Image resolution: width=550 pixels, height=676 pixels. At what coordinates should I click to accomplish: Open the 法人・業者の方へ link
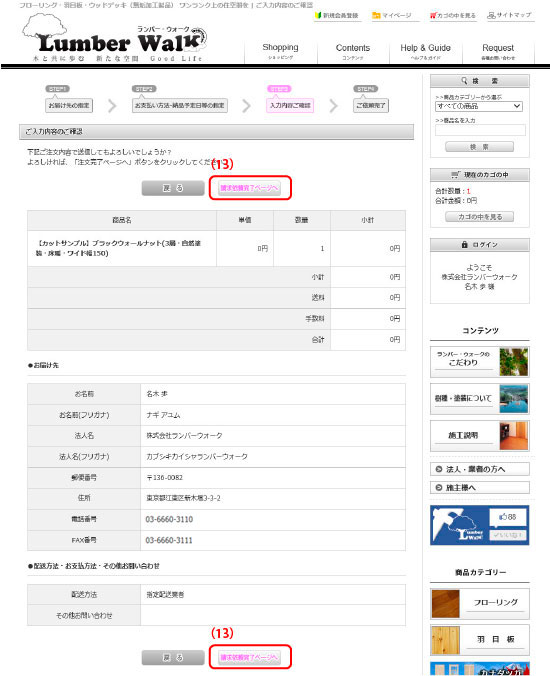click(x=480, y=469)
